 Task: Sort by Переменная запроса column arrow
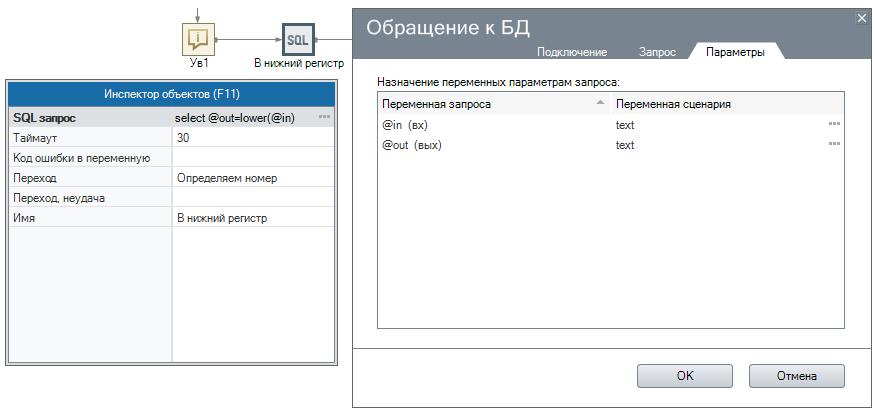pyautogui.click(x=600, y=103)
